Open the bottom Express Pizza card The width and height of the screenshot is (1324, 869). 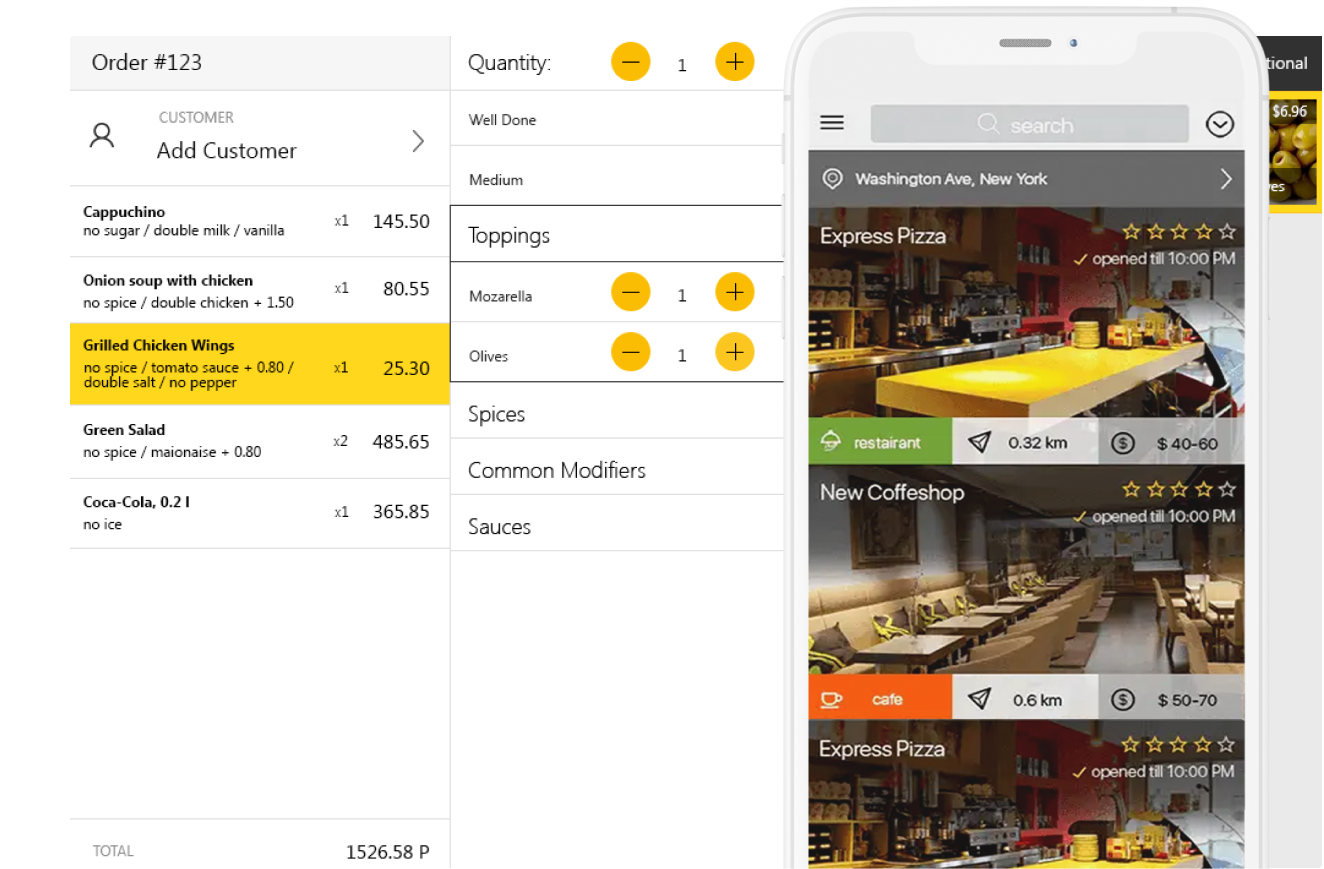click(x=1026, y=794)
